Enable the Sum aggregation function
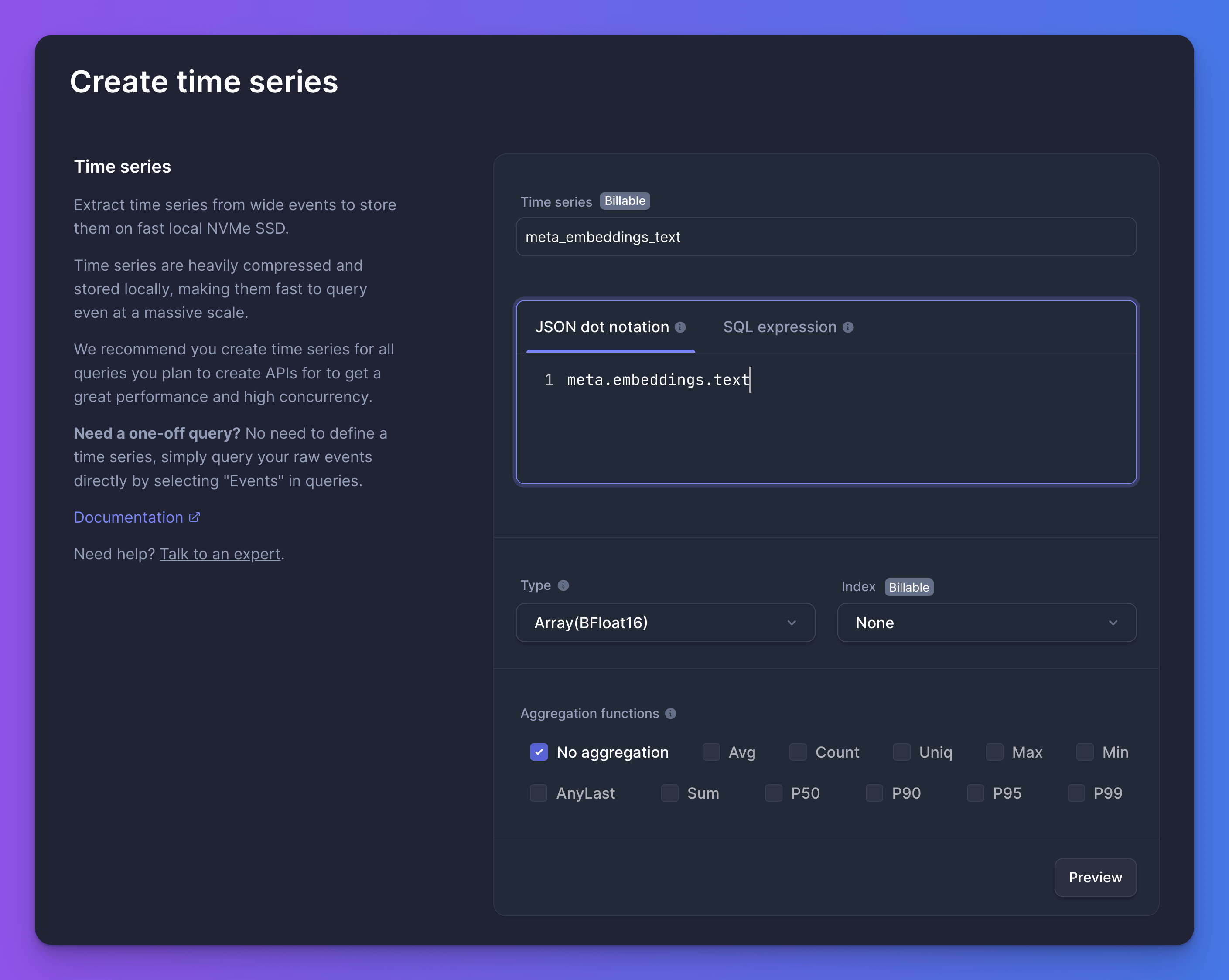The width and height of the screenshot is (1229, 980). tap(670, 793)
